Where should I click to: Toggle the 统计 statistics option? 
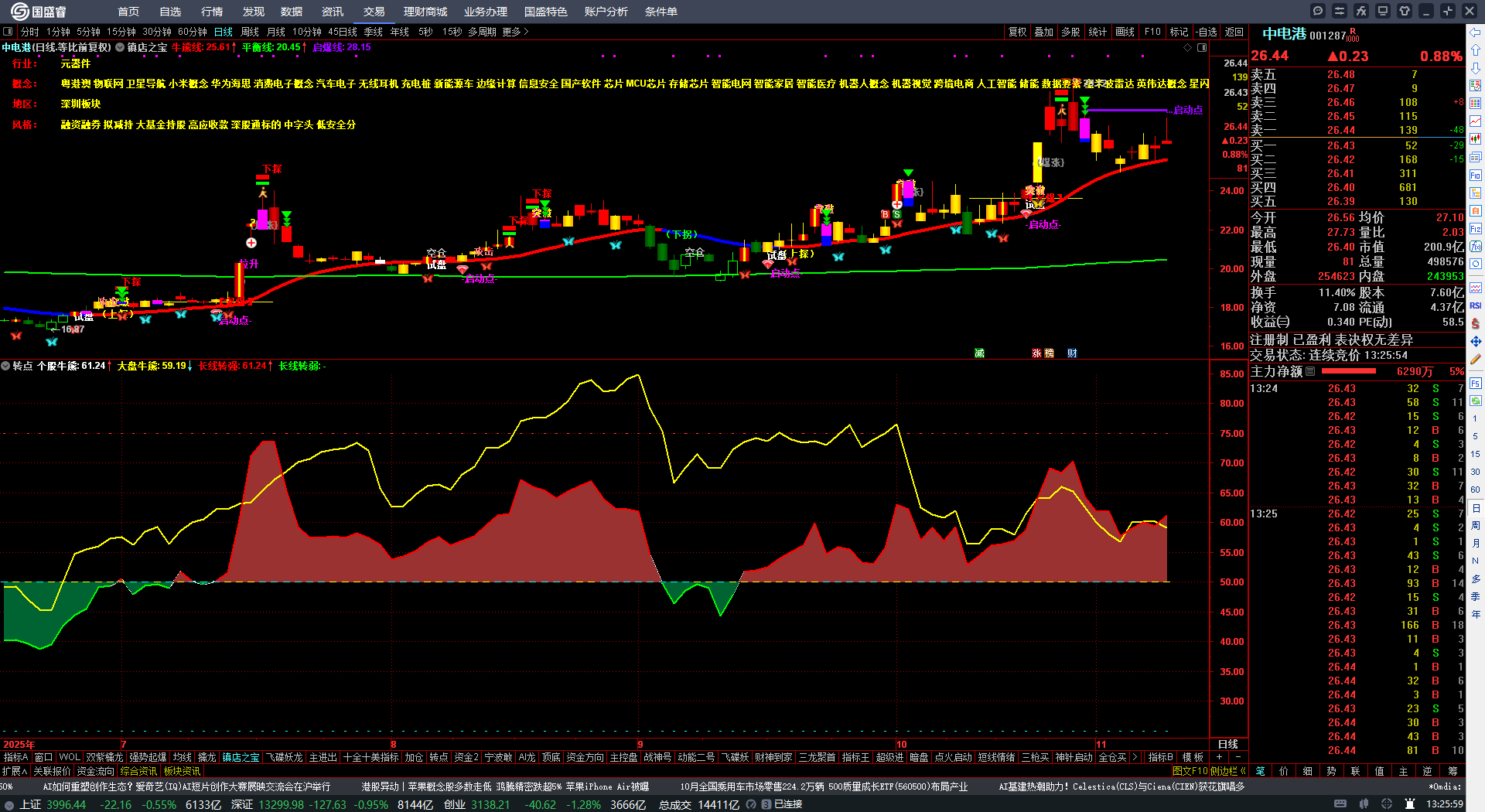pyautogui.click(x=1098, y=32)
